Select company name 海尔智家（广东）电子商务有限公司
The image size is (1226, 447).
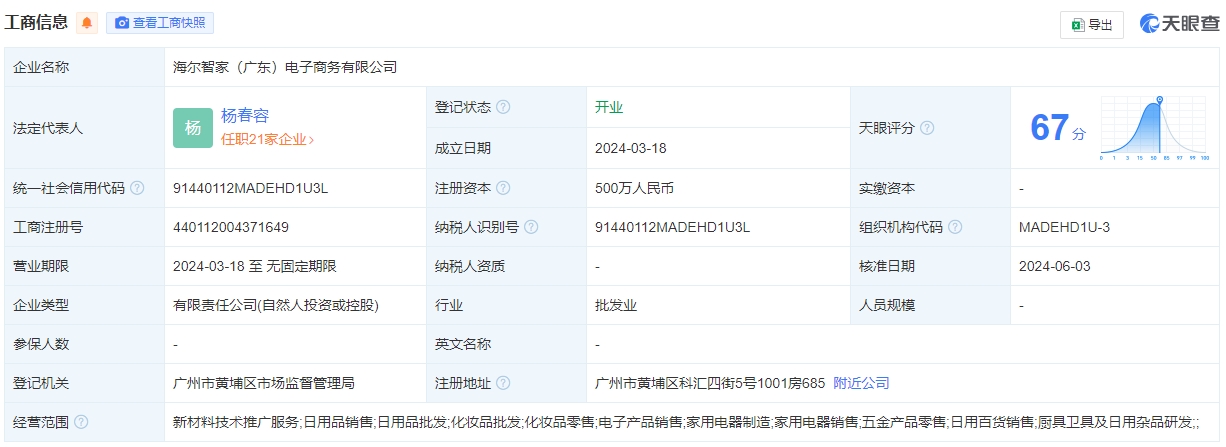tap(285, 67)
